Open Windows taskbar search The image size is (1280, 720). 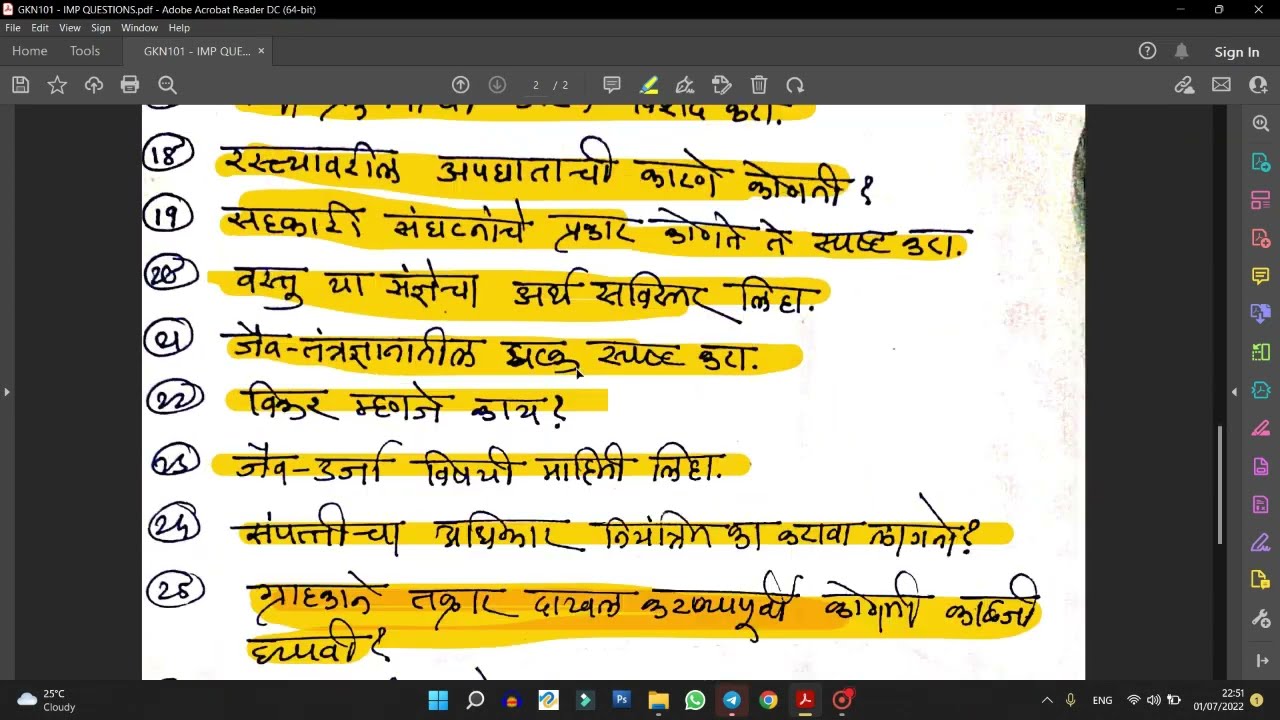[x=475, y=700]
